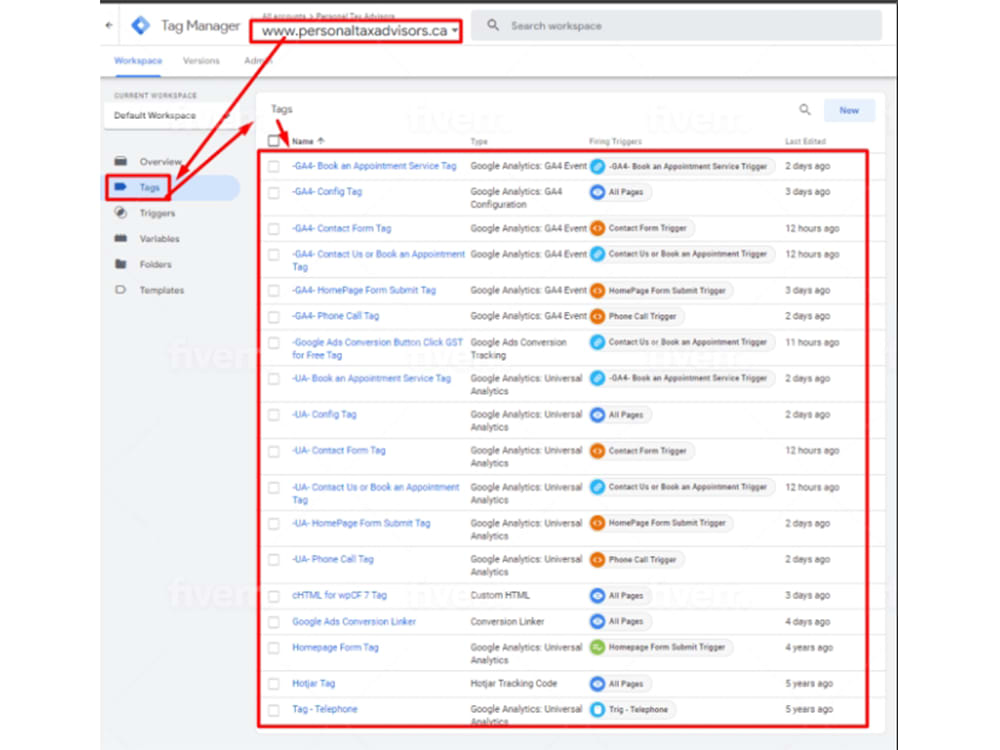Open Google Ads Conversion Button Click GST tag
This screenshot has width=1000, height=750.
pyautogui.click(x=378, y=349)
